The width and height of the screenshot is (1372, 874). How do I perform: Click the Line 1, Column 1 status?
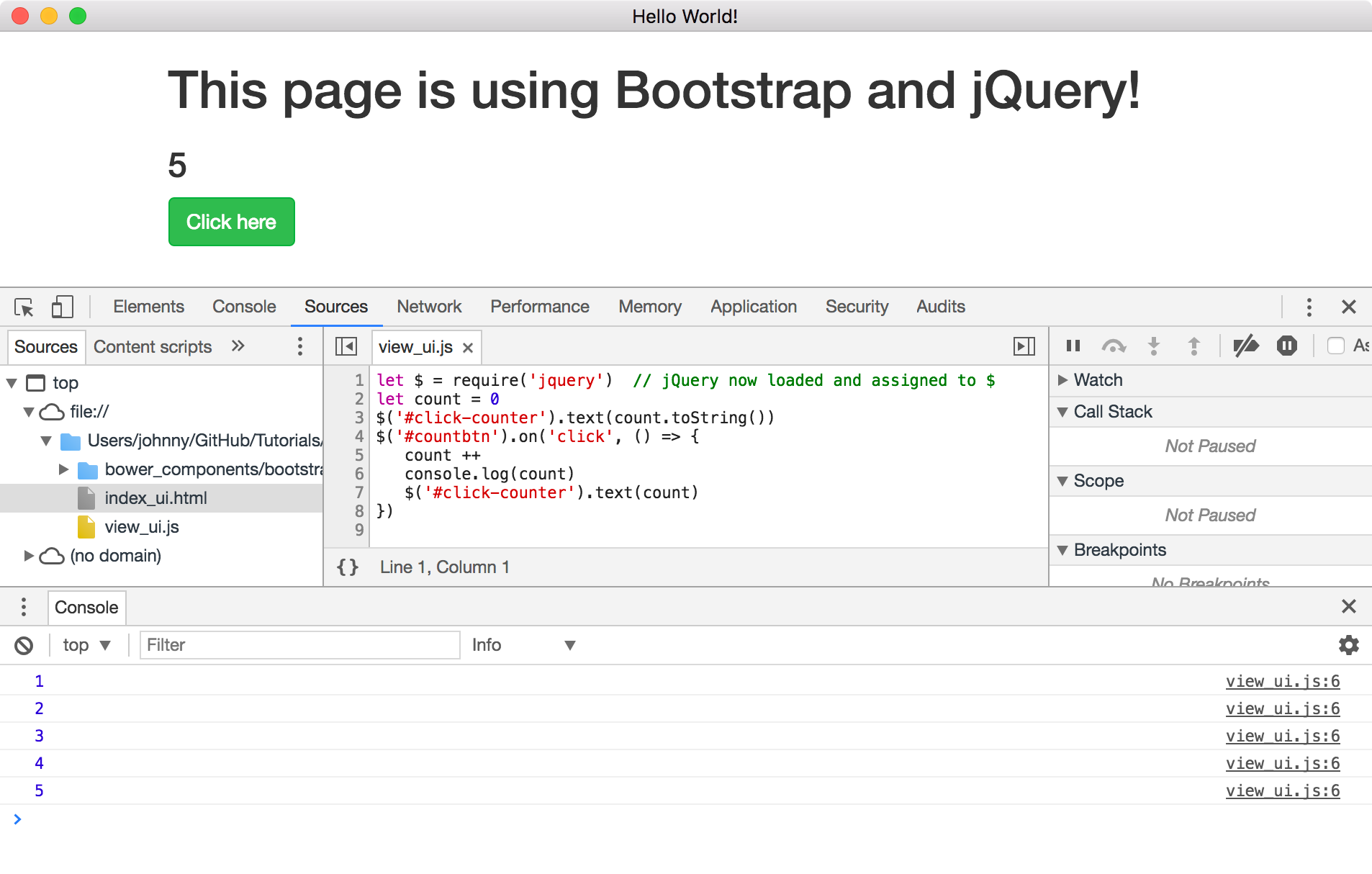click(x=444, y=567)
